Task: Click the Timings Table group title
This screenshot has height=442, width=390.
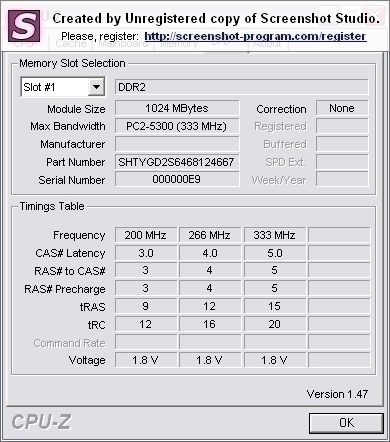Action: click(52, 206)
